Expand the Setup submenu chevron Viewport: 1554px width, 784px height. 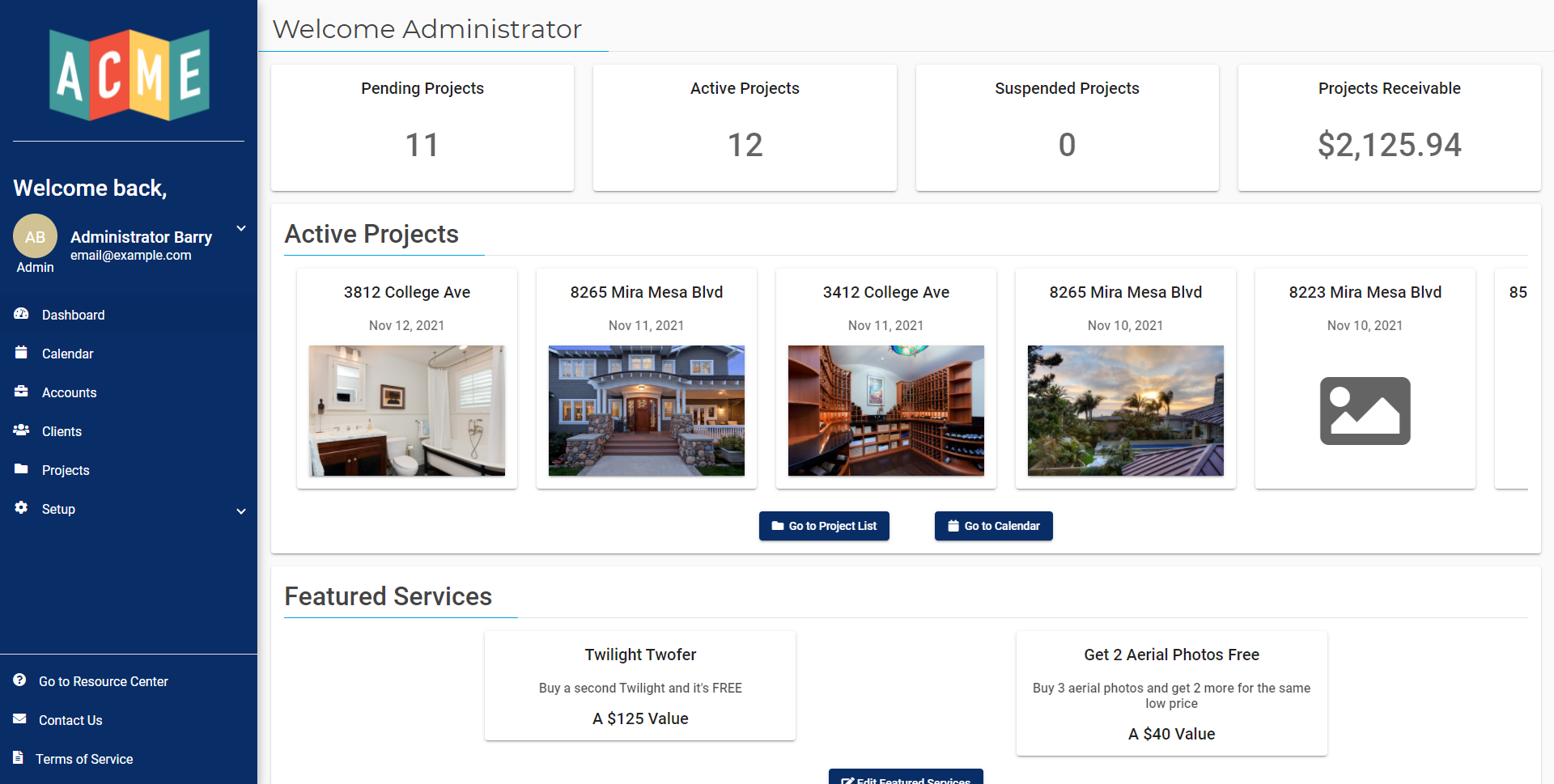pyautogui.click(x=241, y=511)
